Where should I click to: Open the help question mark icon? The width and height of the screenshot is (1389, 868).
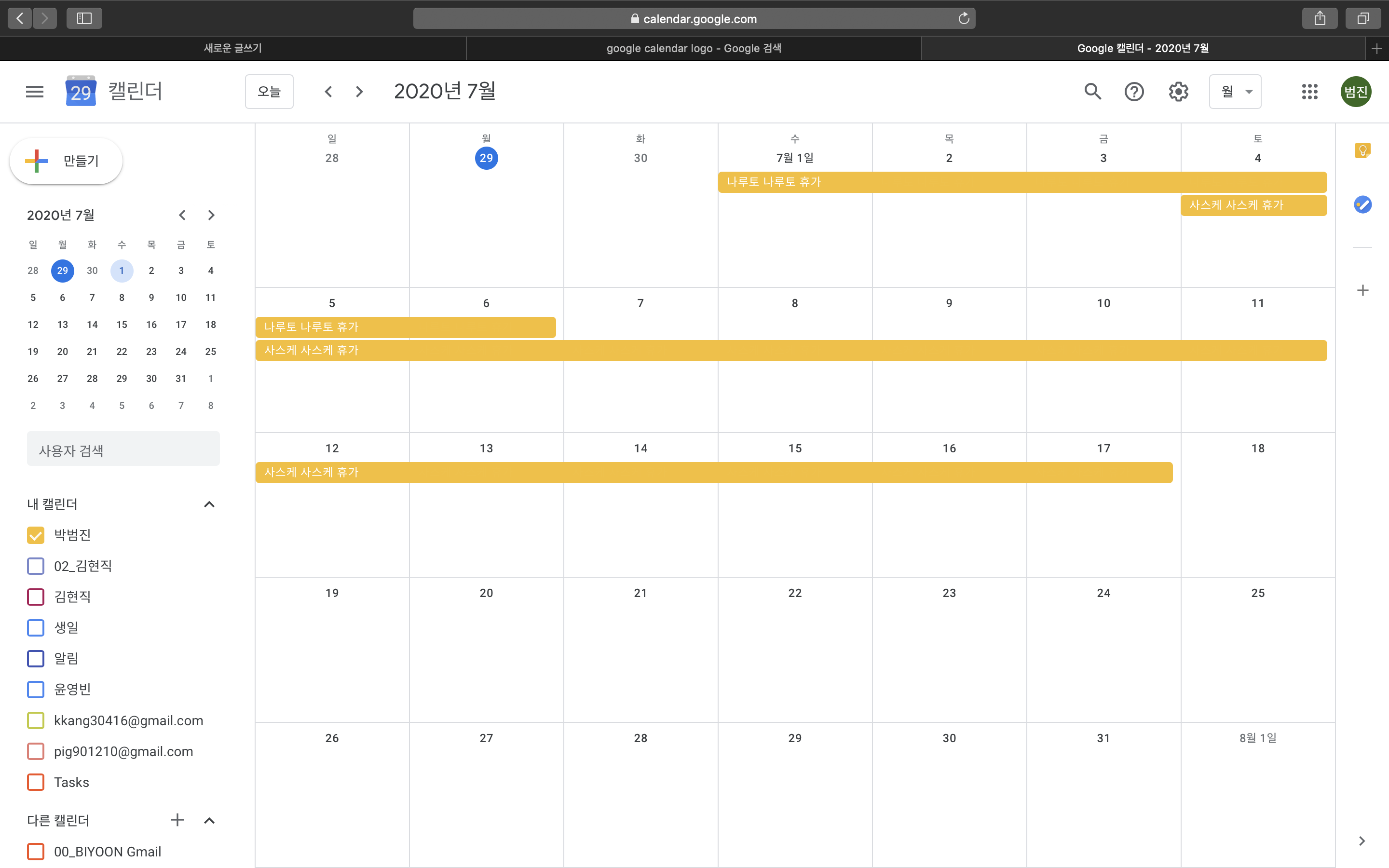coord(1134,91)
